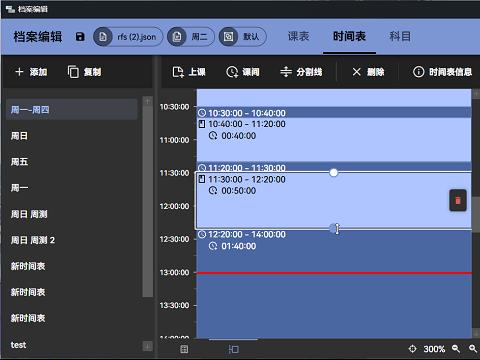Viewport: 480px width, 360px height.
Task: Click the red current-time line at 13:00:00
Action: tap(334, 273)
